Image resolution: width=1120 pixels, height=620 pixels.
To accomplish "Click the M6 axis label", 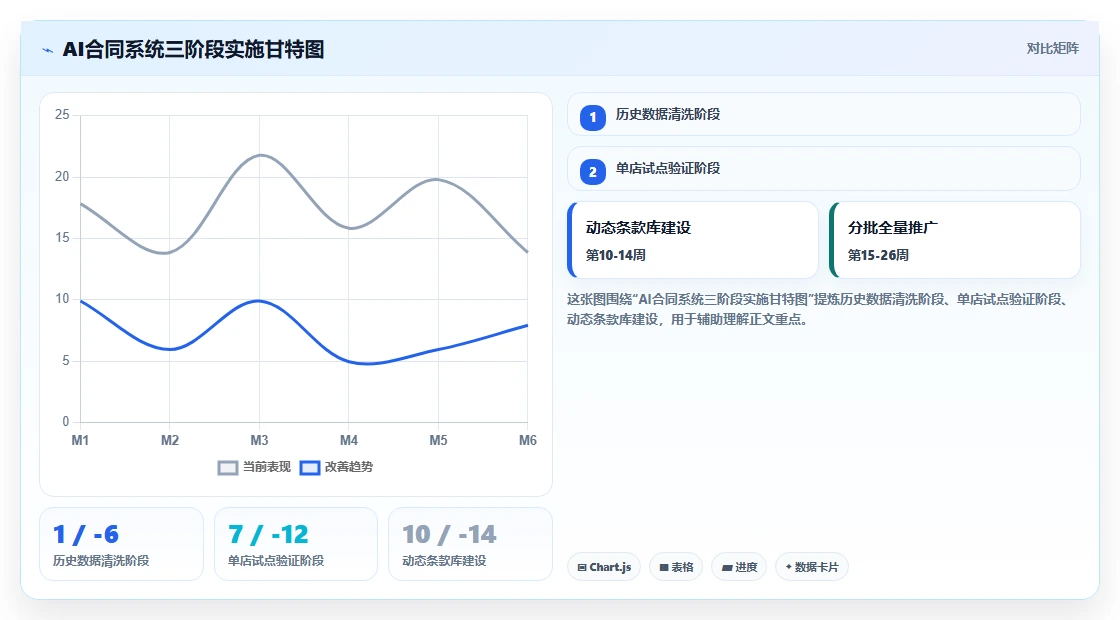I will [527, 441].
